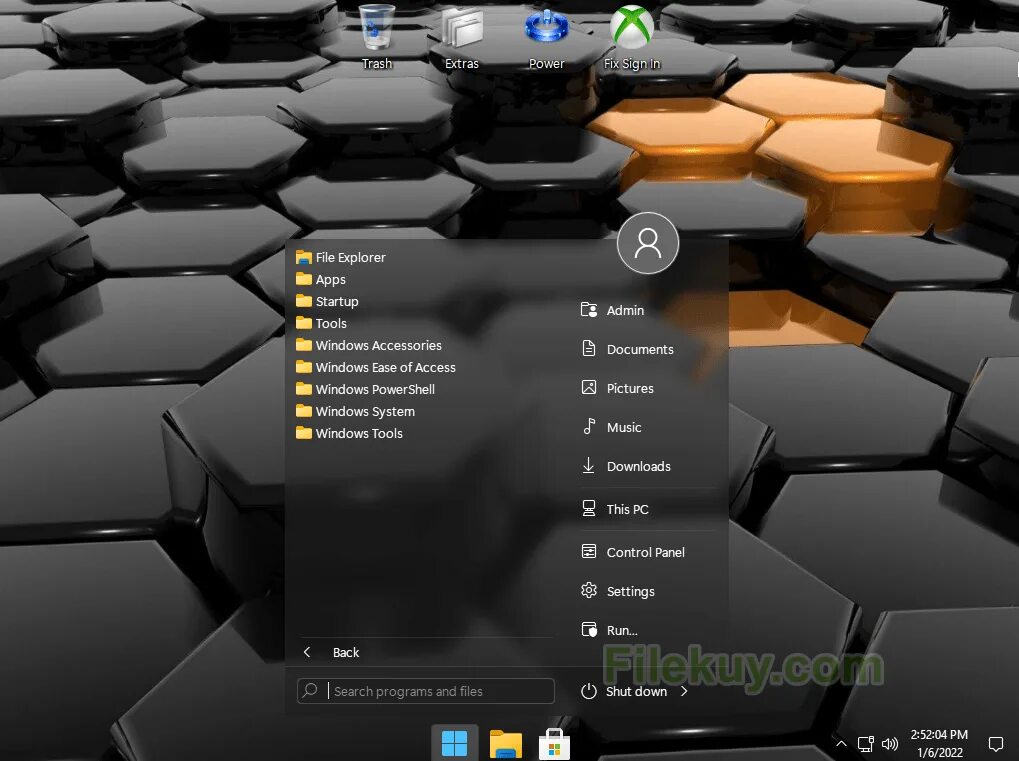Select the Fix Sign In desktop icon

632,37
